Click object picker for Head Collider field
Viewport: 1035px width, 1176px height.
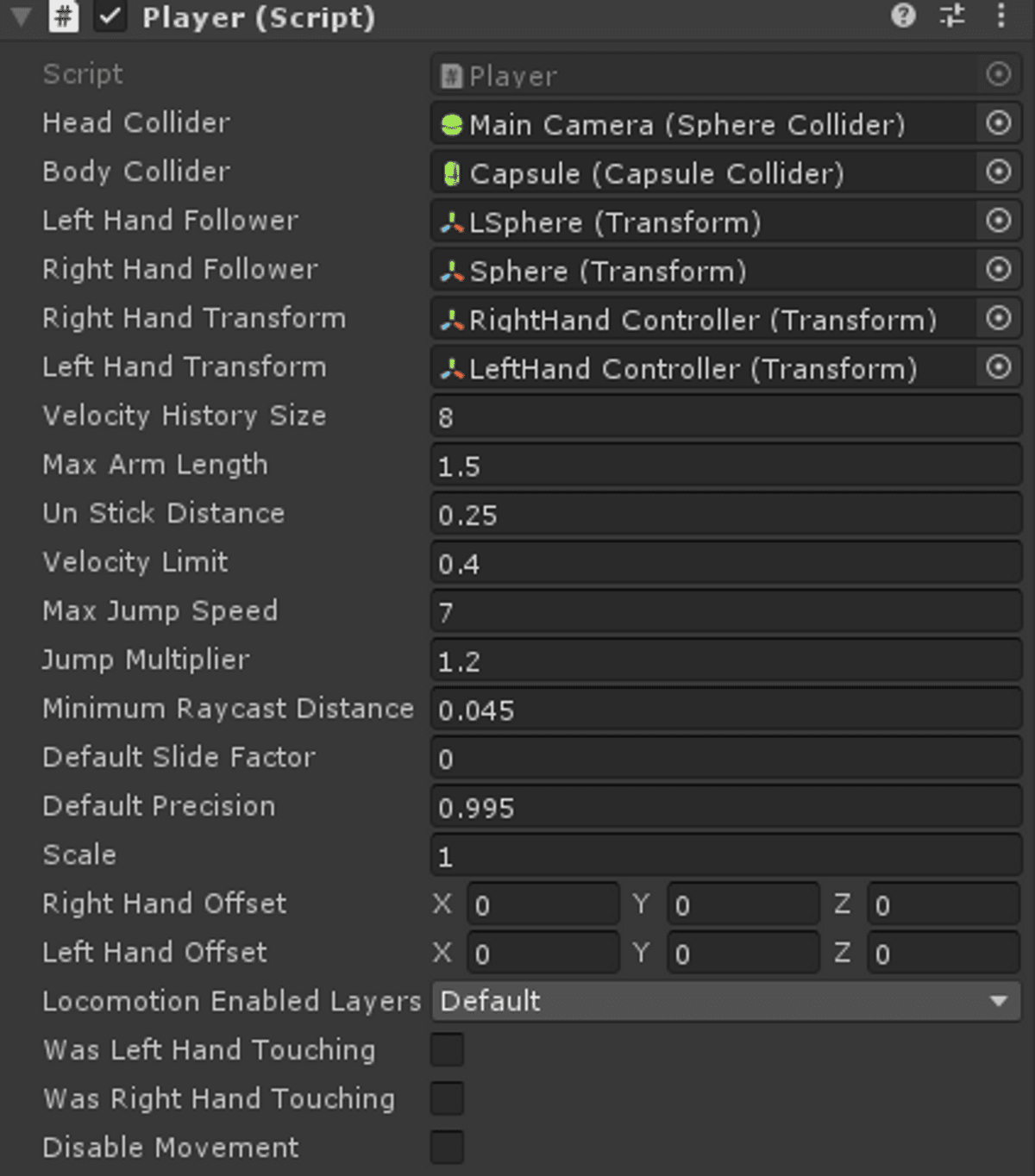(x=998, y=124)
